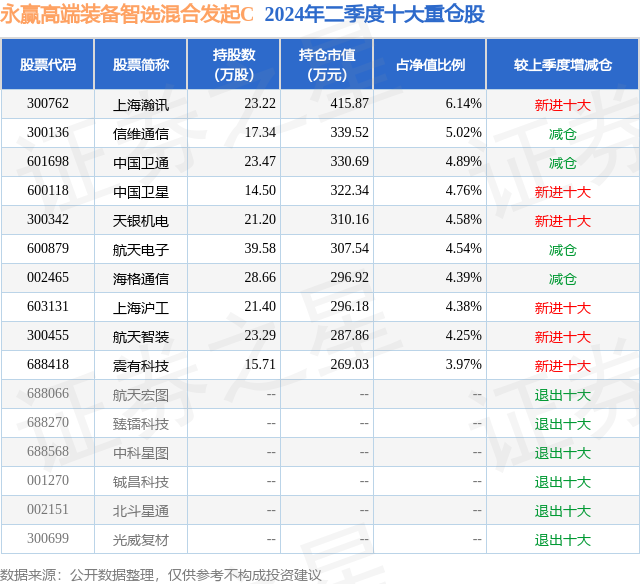Click the 占净值比例 column header
640x584 pixels.
pos(430,64)
